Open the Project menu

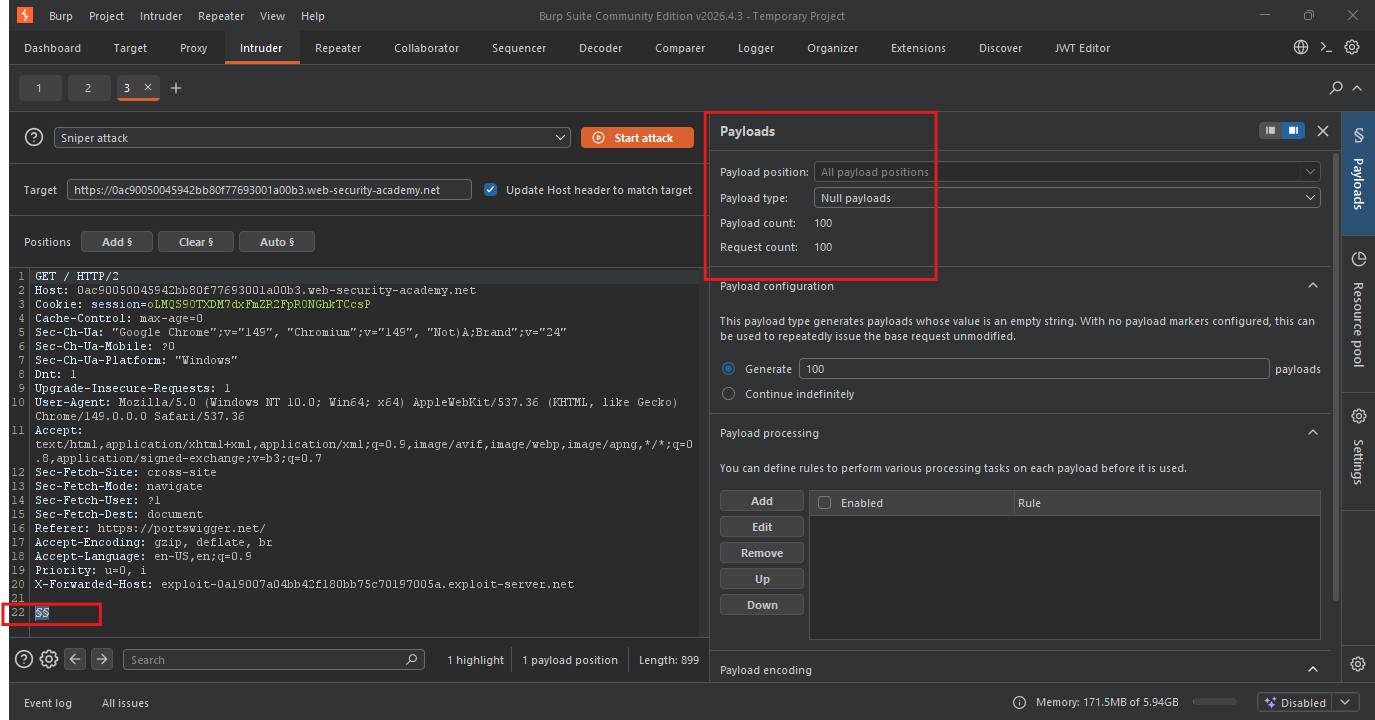[106, 16]
